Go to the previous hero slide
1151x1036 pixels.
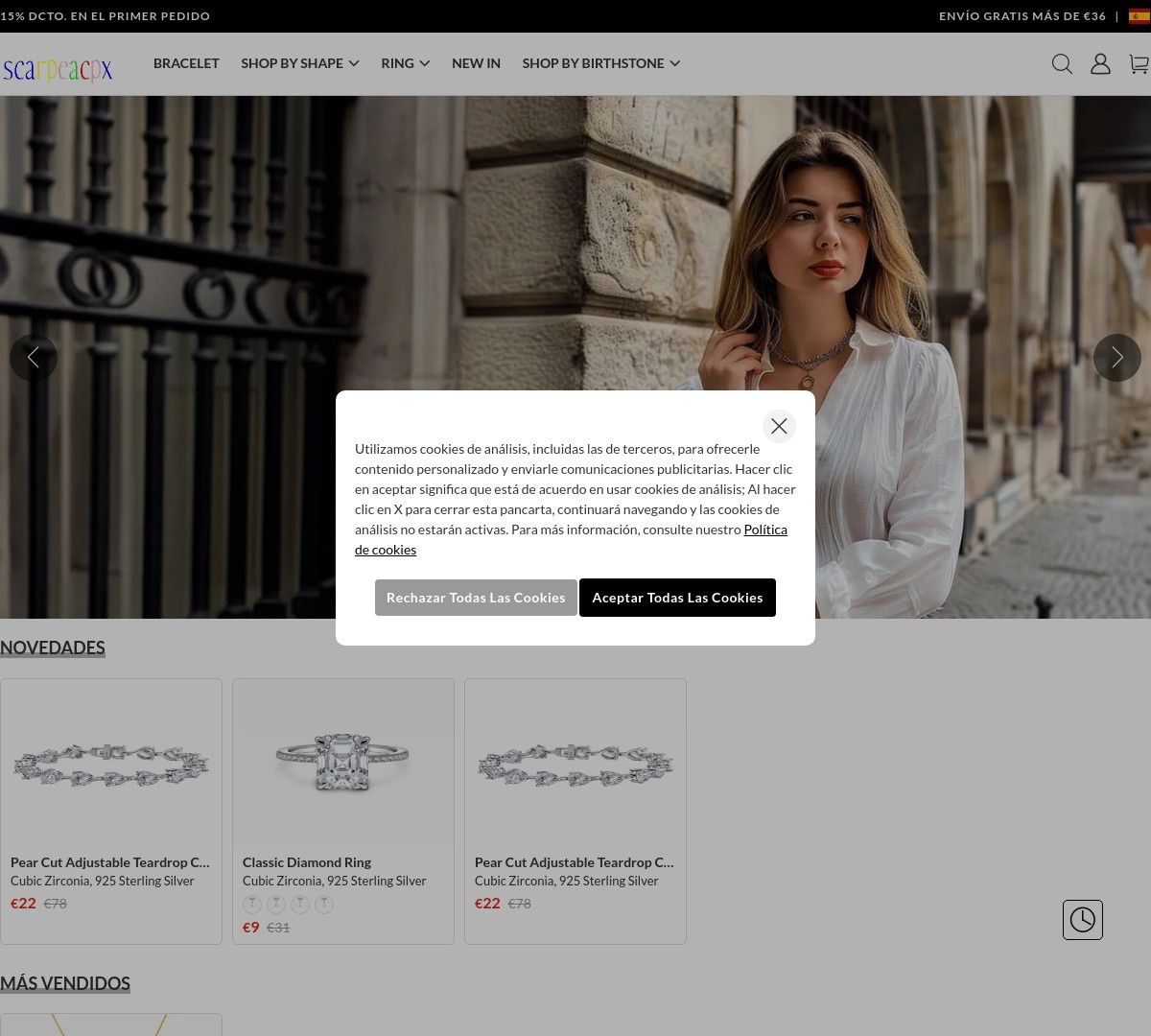34,358
